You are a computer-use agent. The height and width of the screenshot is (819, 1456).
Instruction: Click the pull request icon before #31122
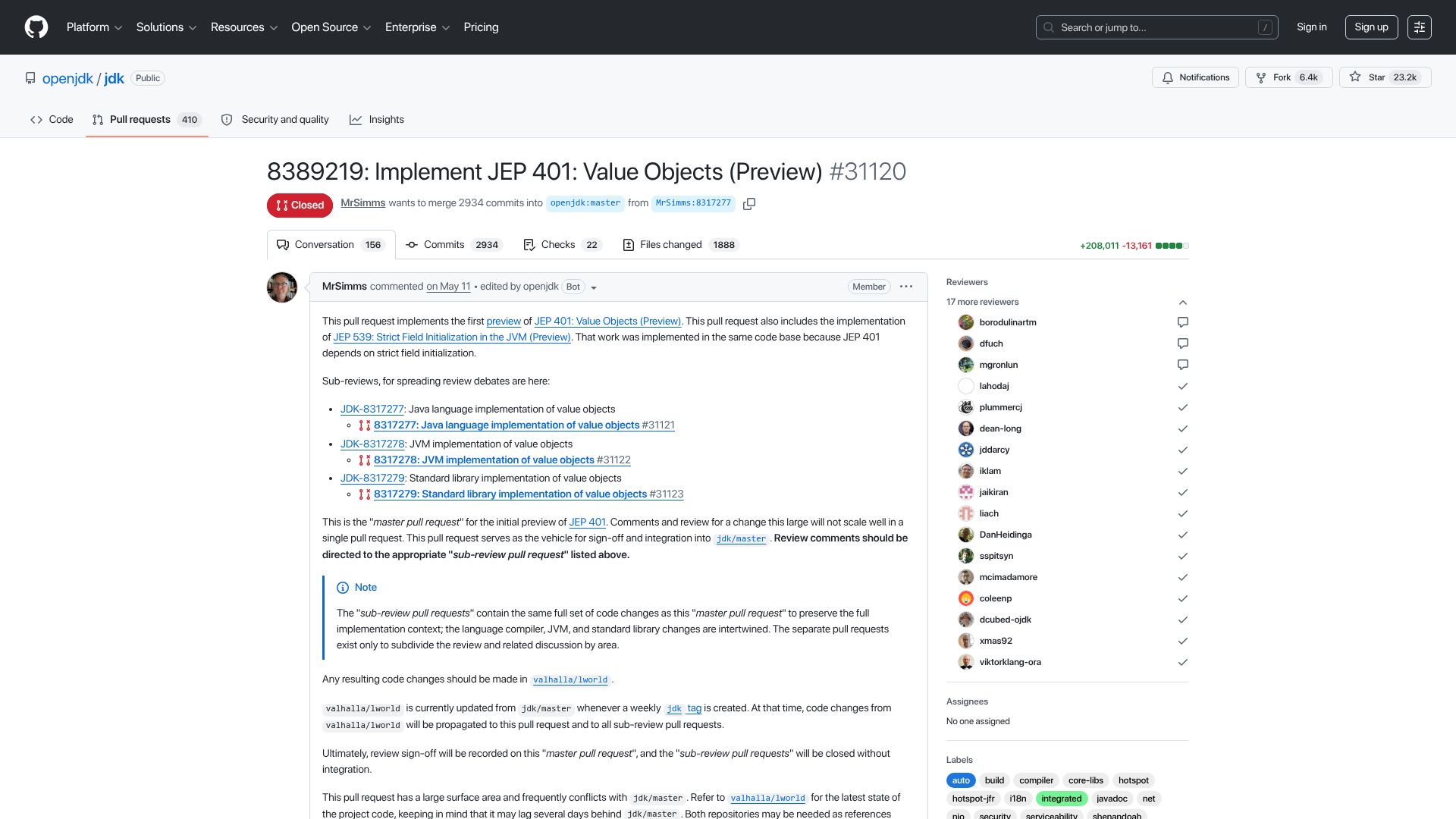(365, 460)
